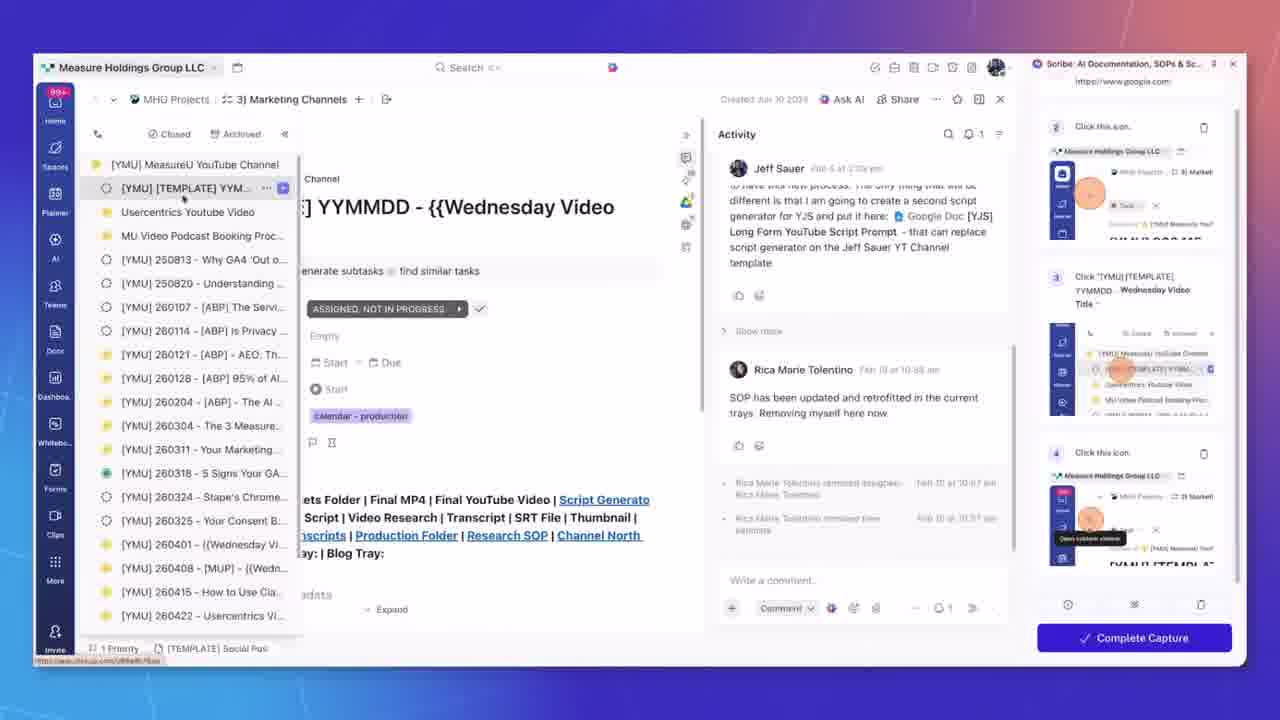Click the notification bell in the Activity panel
This screenshot has height=720, width=1280.
[x=968, y=133]
